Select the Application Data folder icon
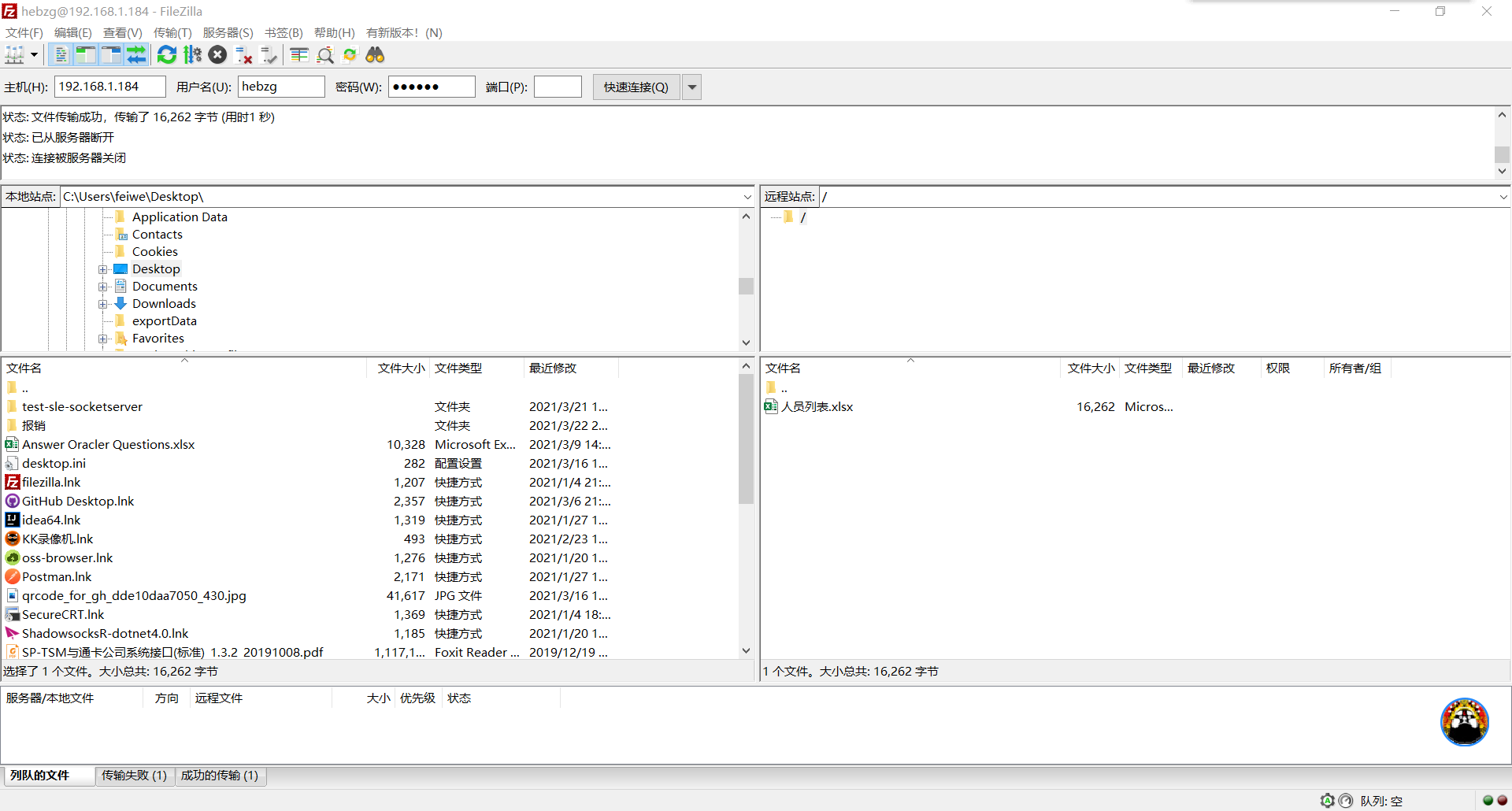This screenshot has width=1512, height=811. pos(120,217)
